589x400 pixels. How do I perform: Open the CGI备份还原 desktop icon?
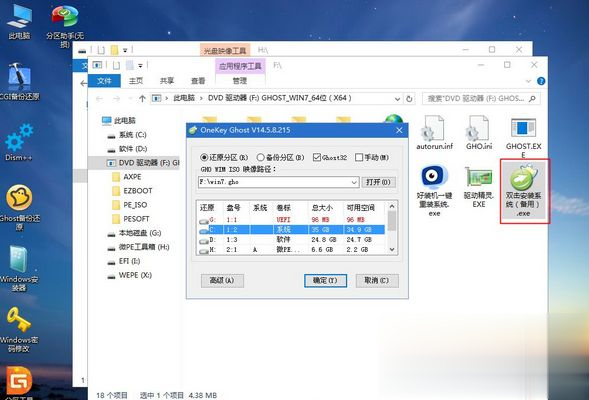(x=19, y=82)
